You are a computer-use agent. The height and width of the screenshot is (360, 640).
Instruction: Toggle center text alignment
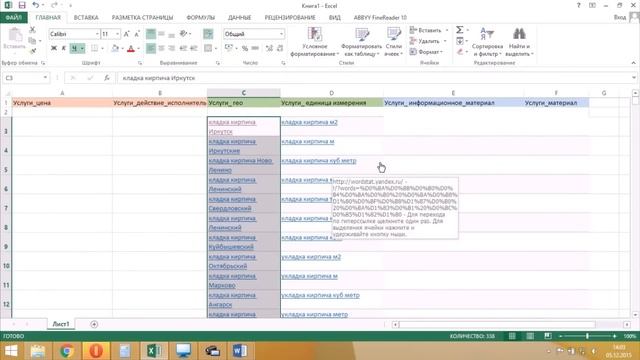[161, 48]
